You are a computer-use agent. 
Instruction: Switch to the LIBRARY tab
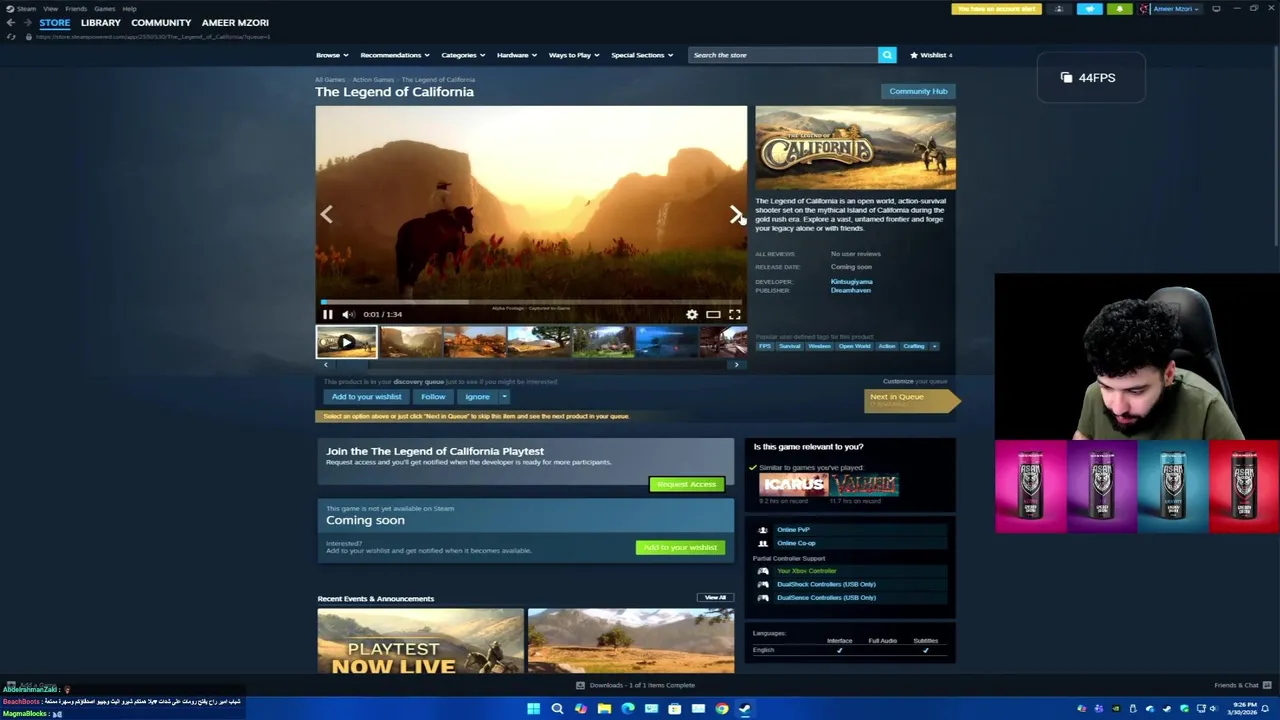pyautogui.click(x=100, y=22)
